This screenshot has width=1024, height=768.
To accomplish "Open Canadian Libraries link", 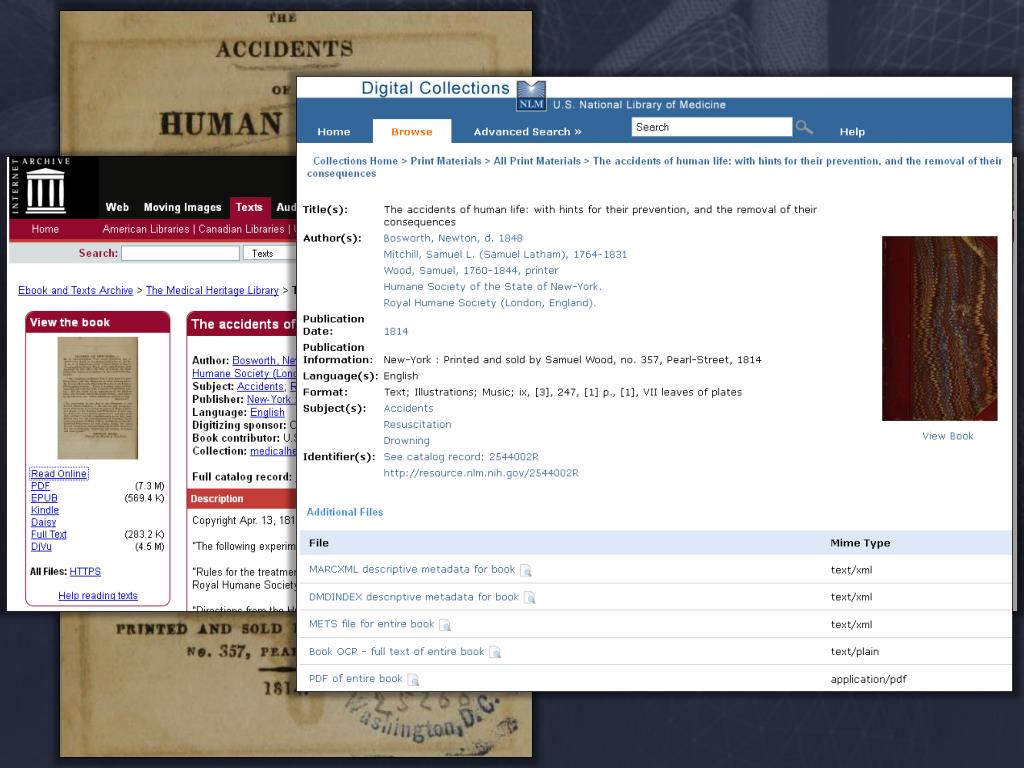I will click(x=241, y=229).
